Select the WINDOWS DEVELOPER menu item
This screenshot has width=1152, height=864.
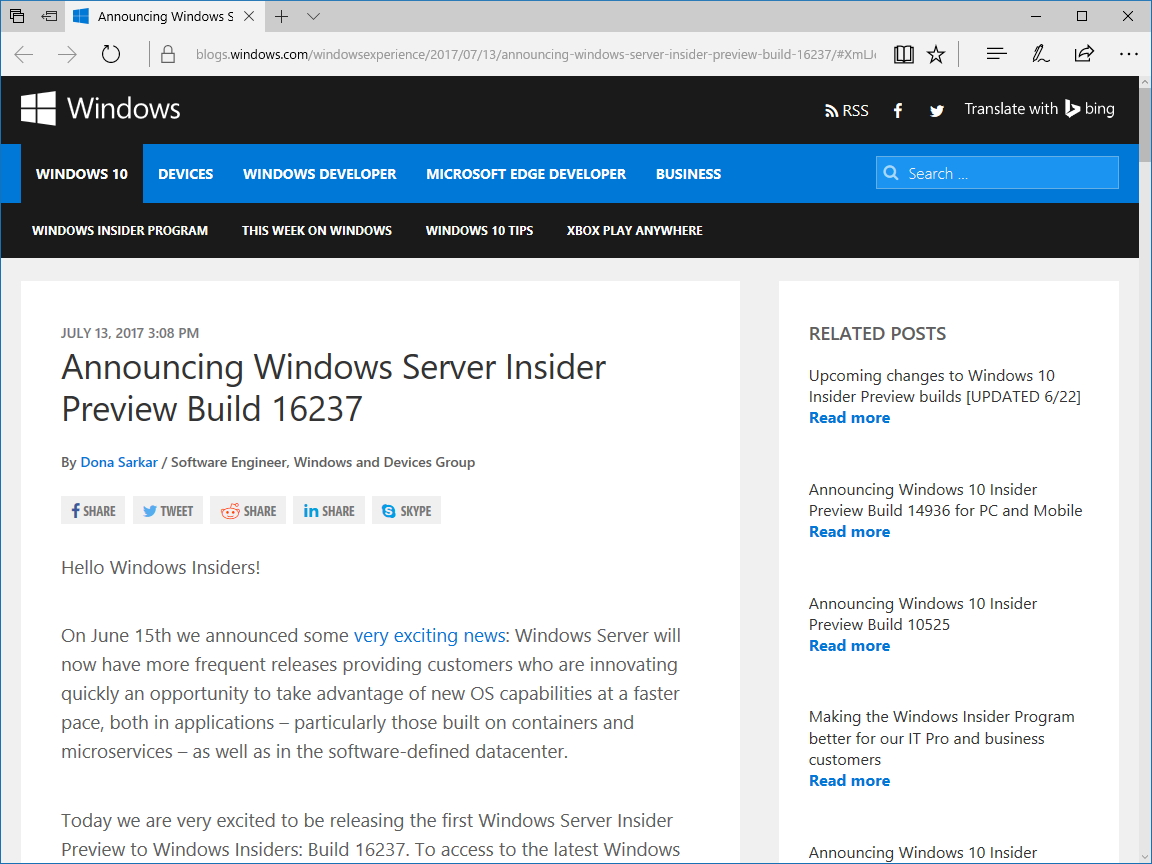pyautogui.click(x=319, y=173)
